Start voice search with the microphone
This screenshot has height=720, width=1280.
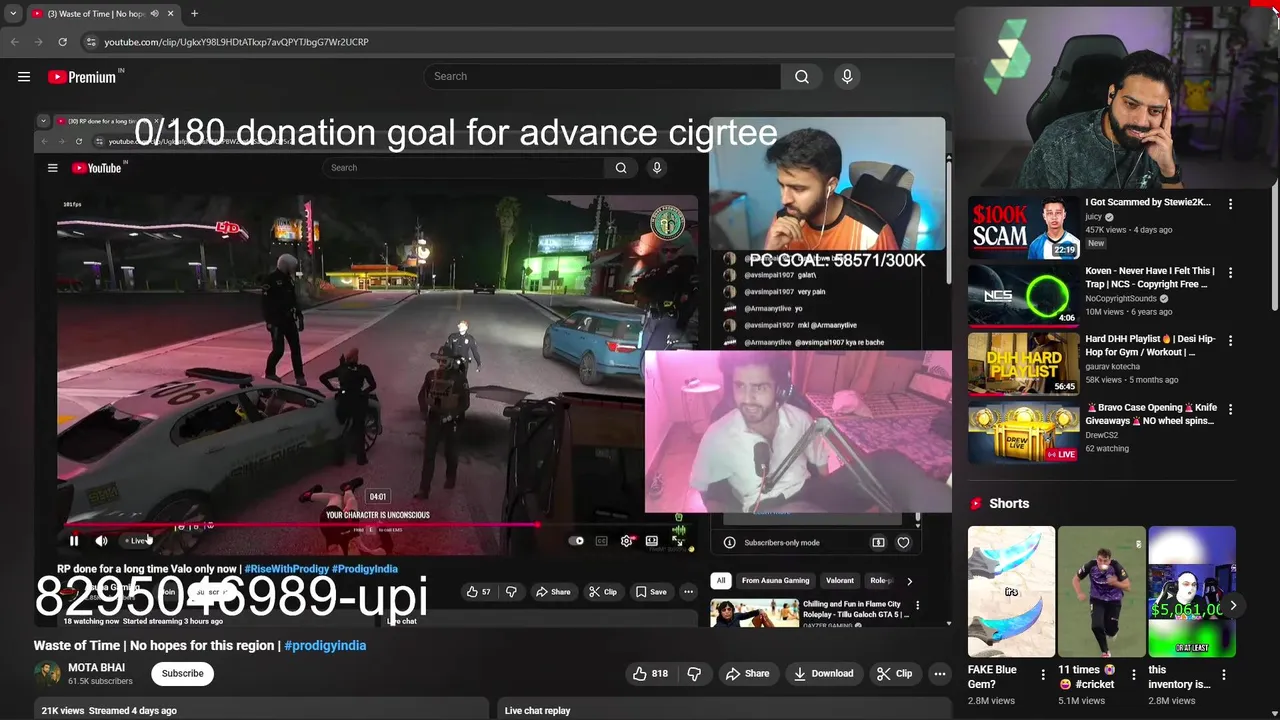847,76
